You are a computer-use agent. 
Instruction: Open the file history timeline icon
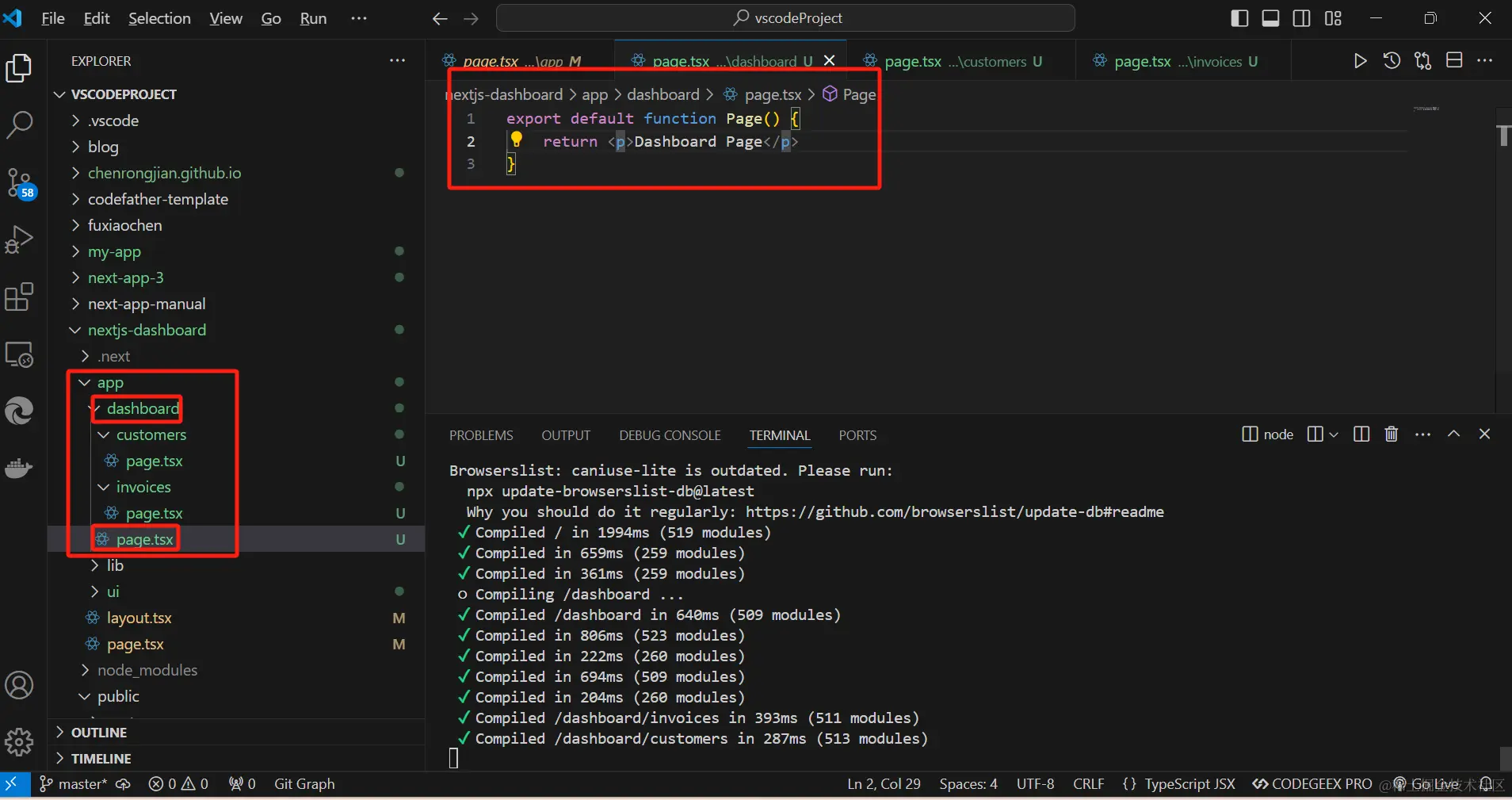click(x=1392, y=61)
